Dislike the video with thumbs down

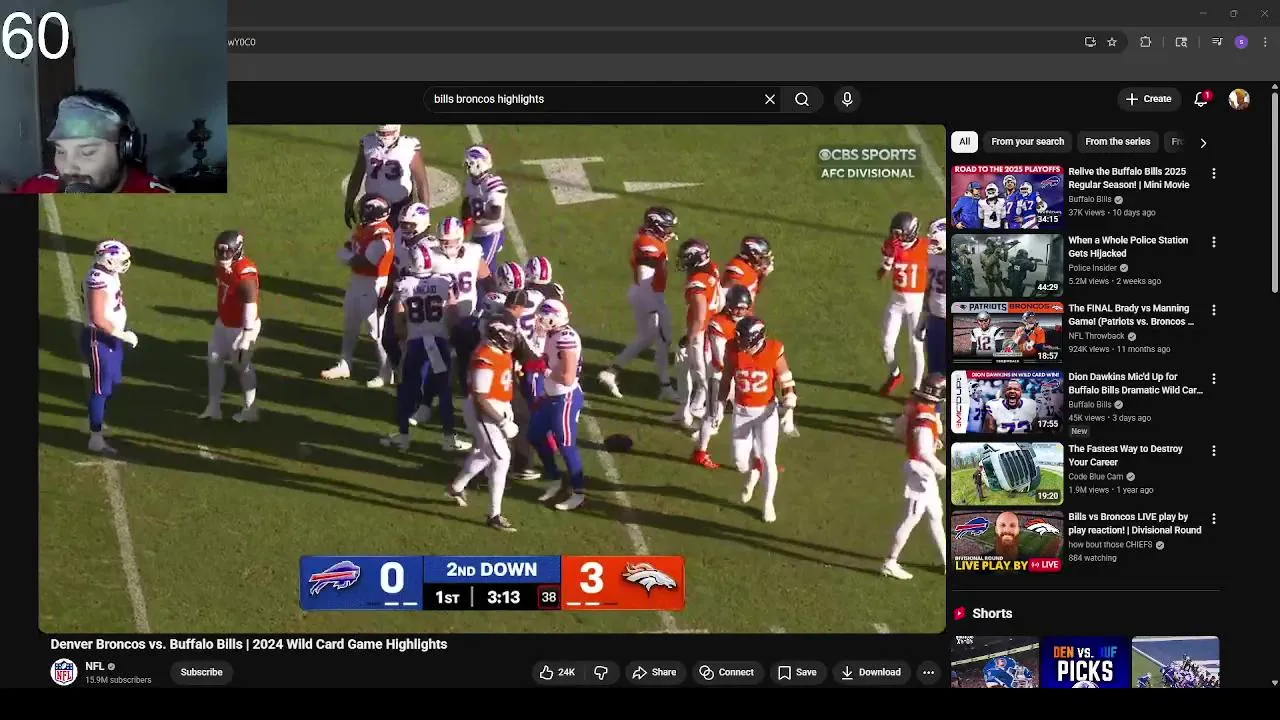tap(601, 672)
